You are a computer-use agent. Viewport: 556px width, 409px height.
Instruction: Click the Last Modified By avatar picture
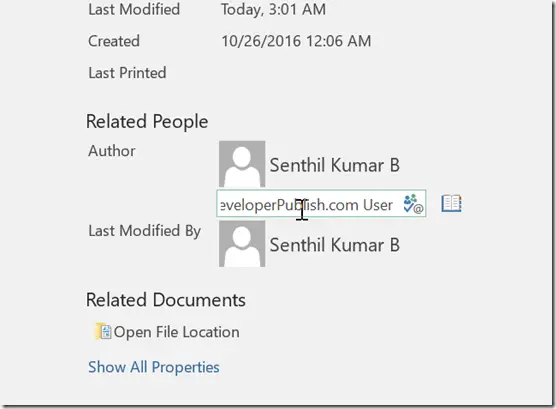[x=242, y=244]
